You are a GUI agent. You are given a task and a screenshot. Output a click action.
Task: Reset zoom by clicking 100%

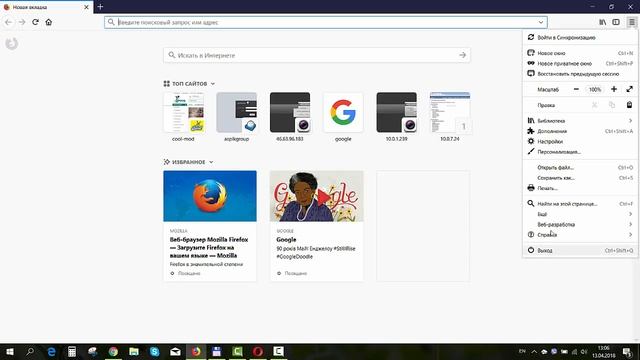[x=595, y=89]
